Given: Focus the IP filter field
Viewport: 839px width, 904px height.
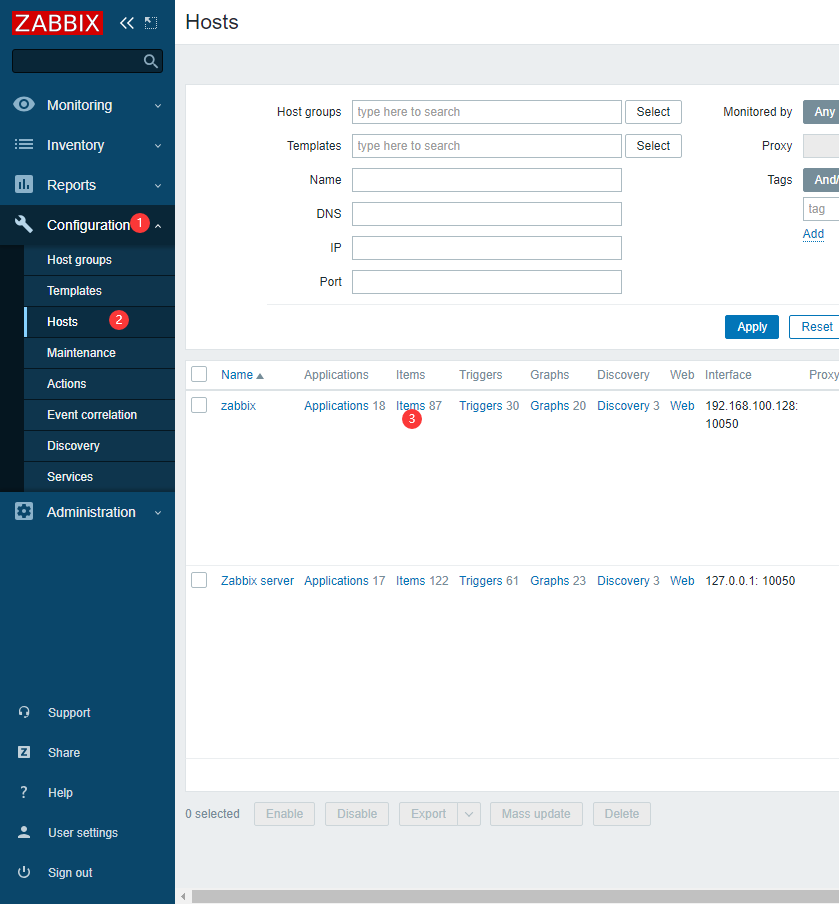Looking at the screenshot, I should pyautogui.click(x=487, y=248).
